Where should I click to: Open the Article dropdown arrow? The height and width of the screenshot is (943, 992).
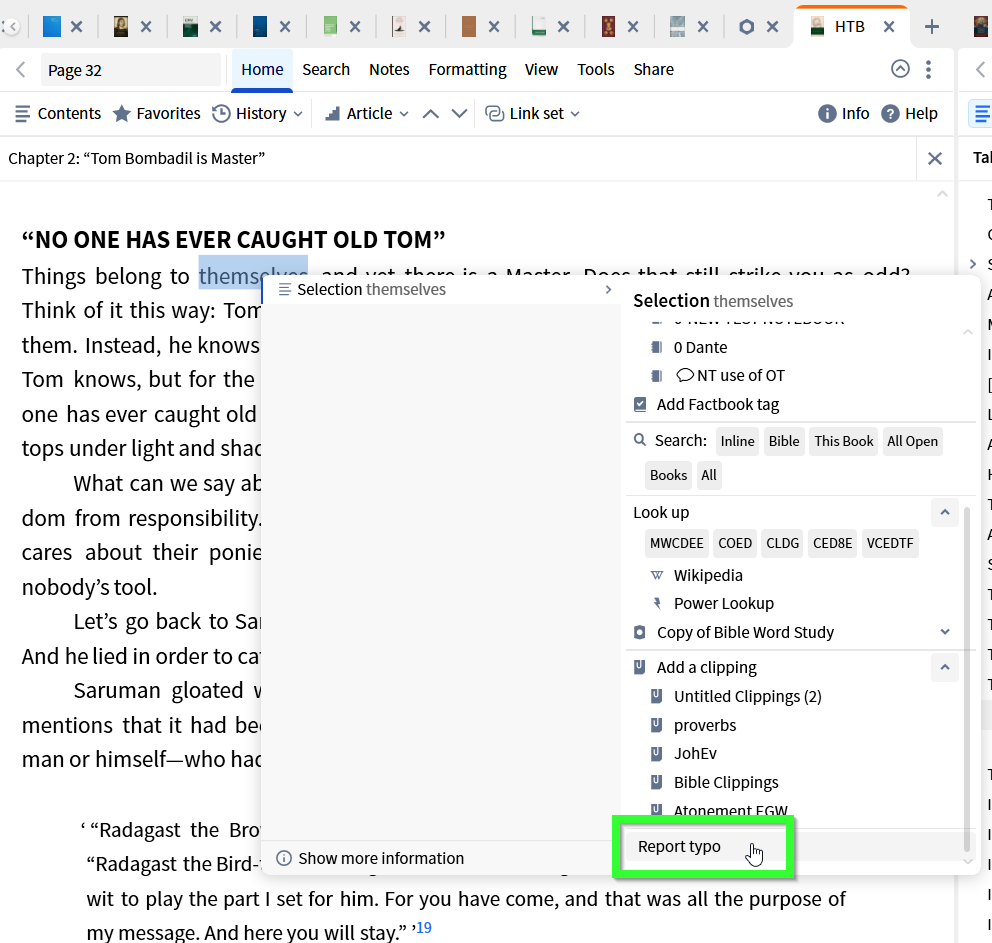click(404, 114)
